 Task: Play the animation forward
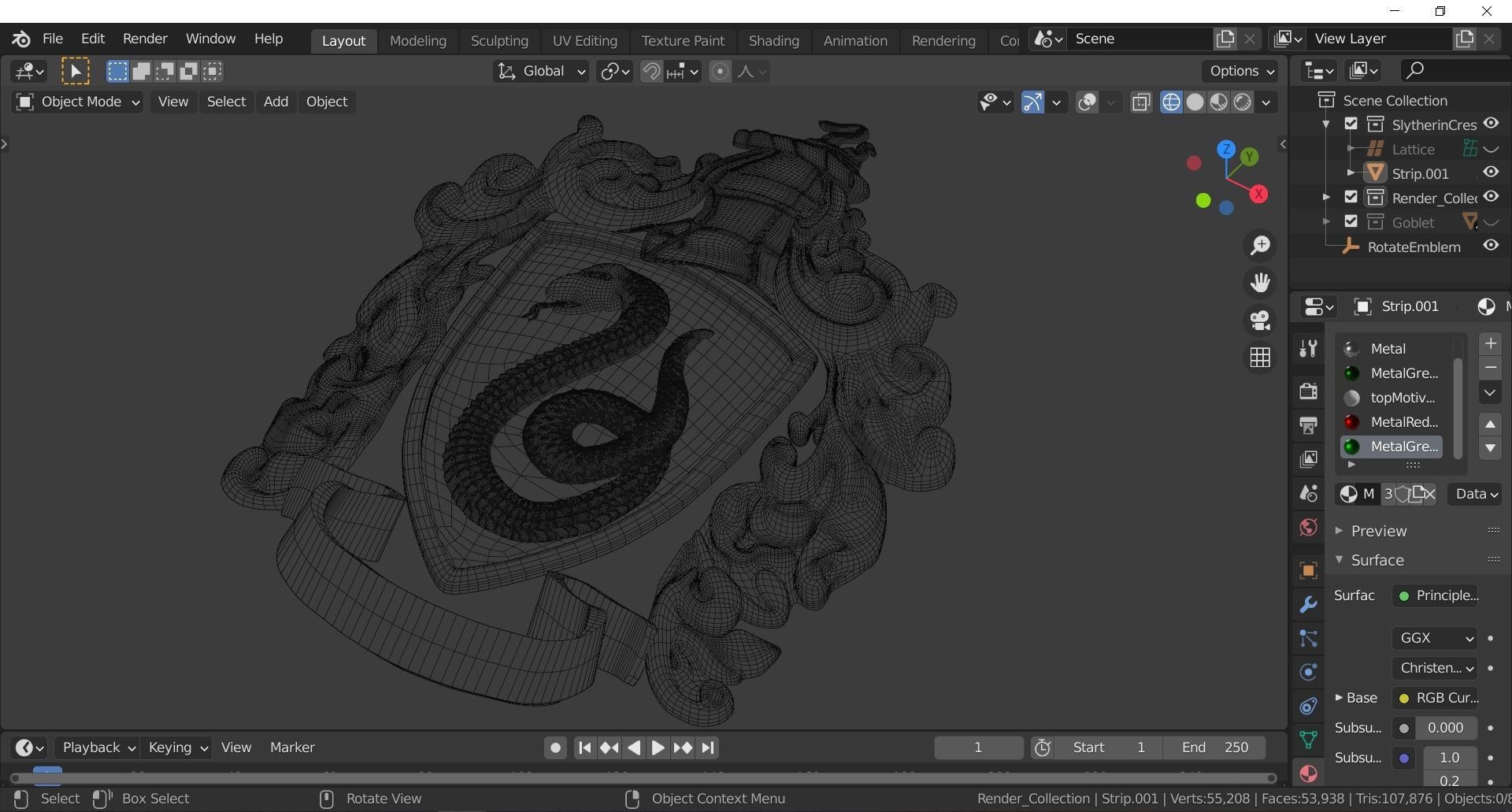[x=658, y=748]
